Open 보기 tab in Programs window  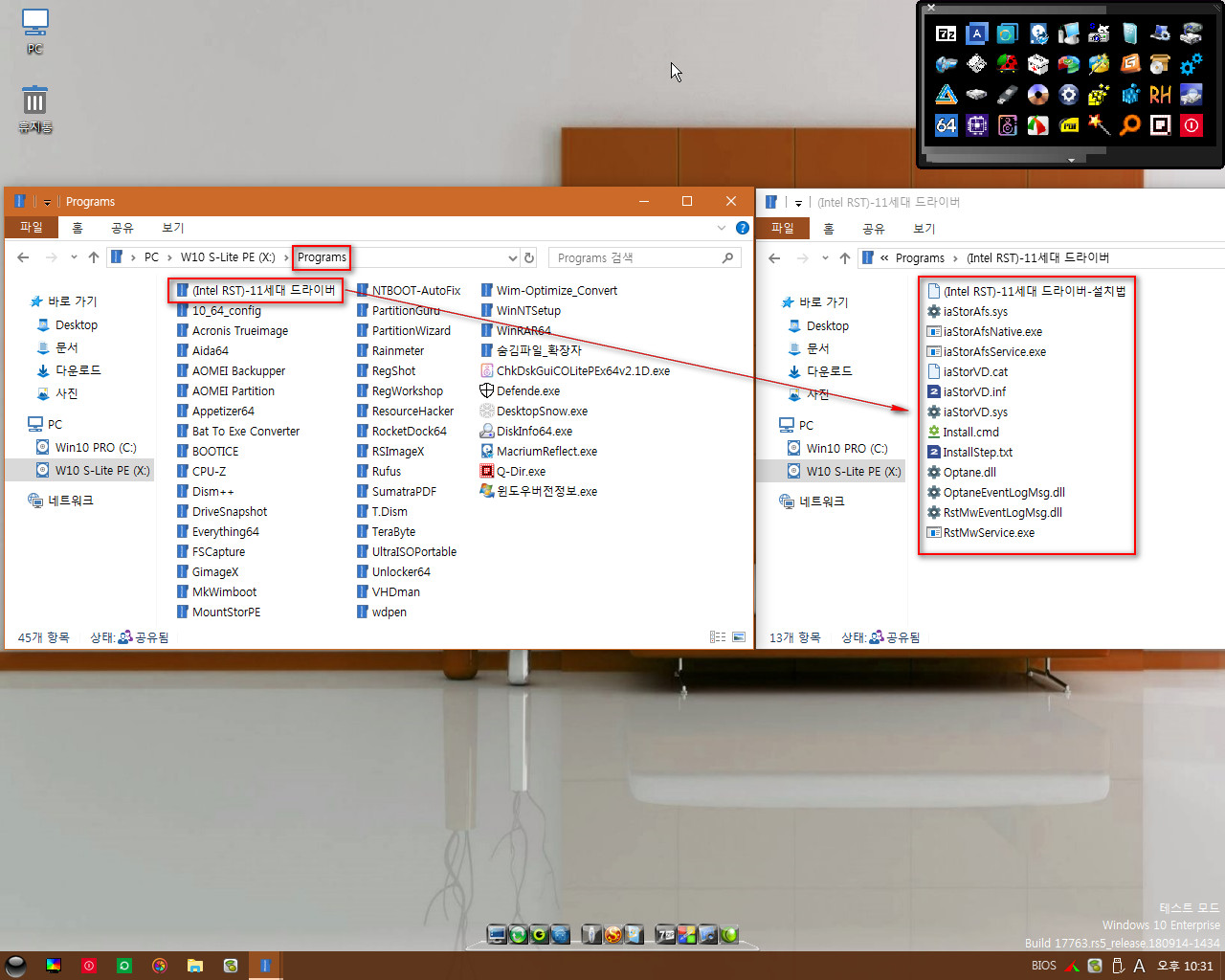[173, 228]
